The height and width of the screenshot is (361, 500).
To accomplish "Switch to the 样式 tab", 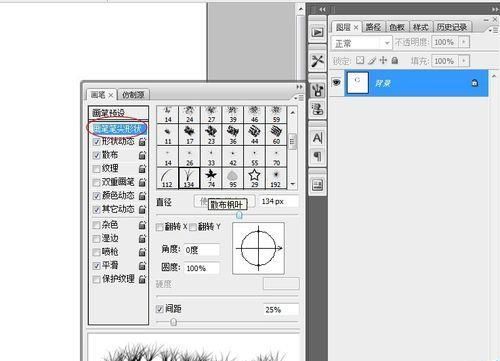I will tap(420, 27).
